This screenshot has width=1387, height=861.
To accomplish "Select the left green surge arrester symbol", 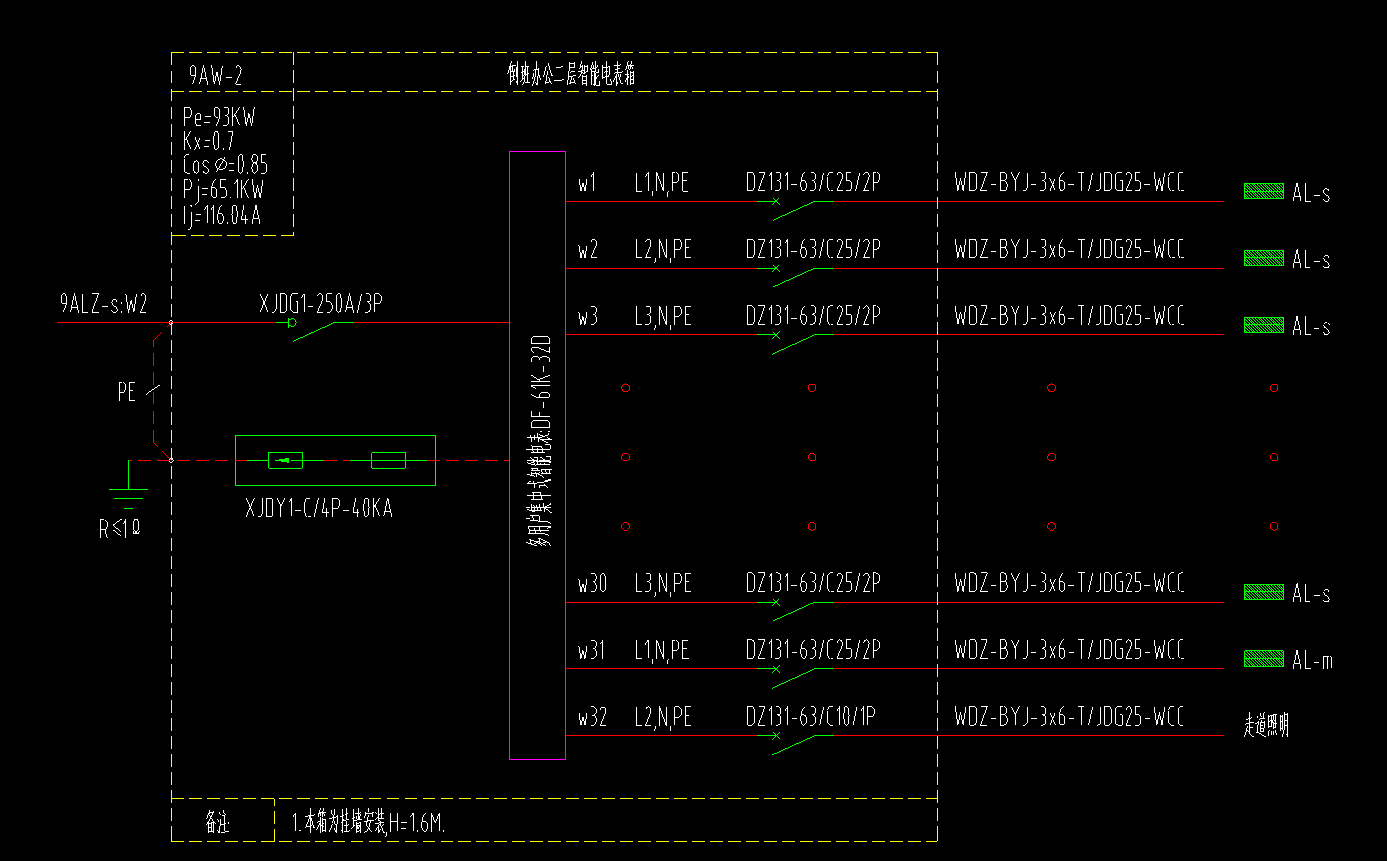I will pos(285,460).
